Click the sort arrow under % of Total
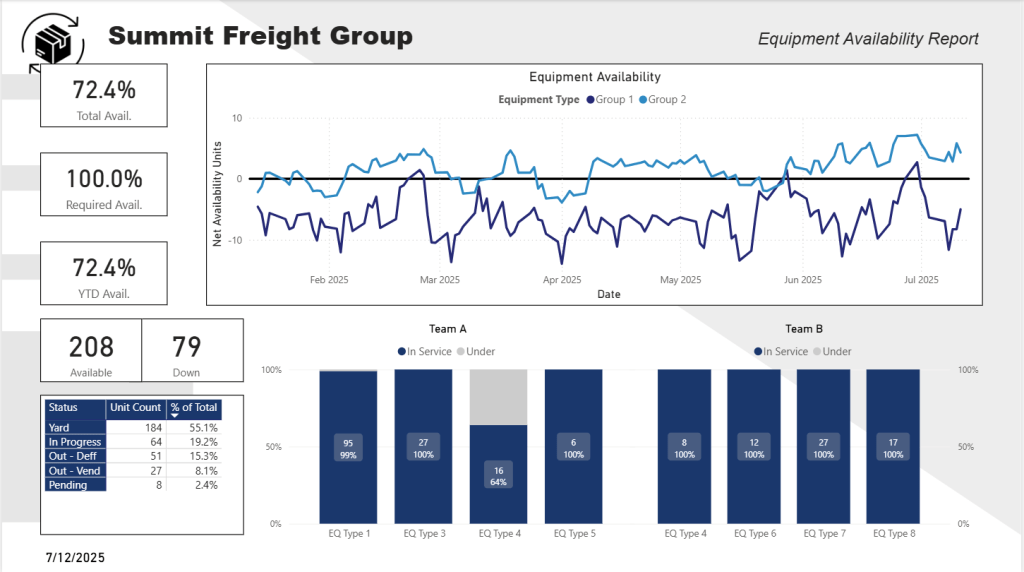The image size is (1024, 572). coord(175,415)
